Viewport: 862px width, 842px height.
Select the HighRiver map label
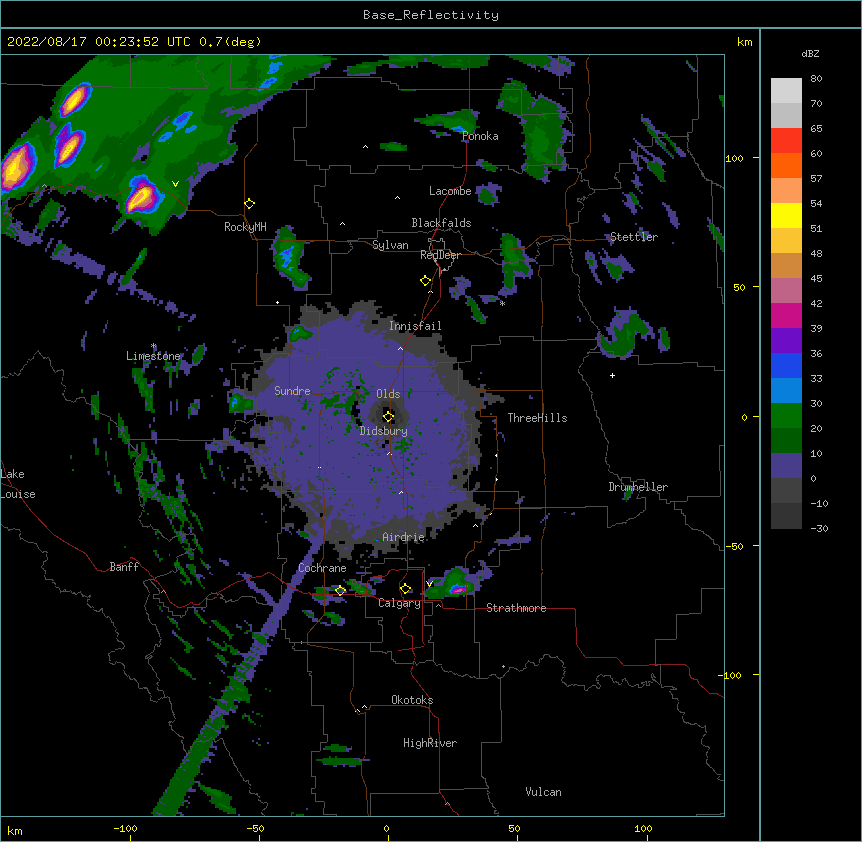[430, 743]
